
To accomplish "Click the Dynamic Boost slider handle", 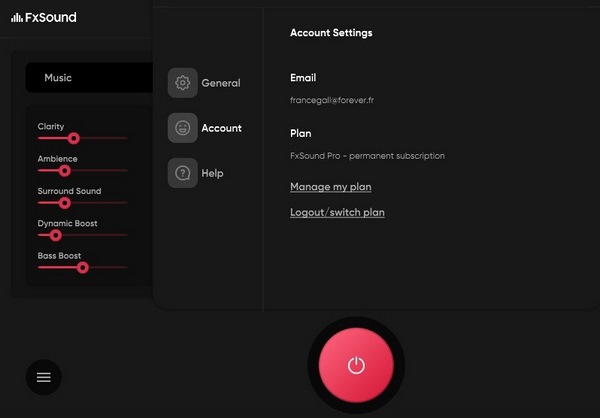I will 55,235.
